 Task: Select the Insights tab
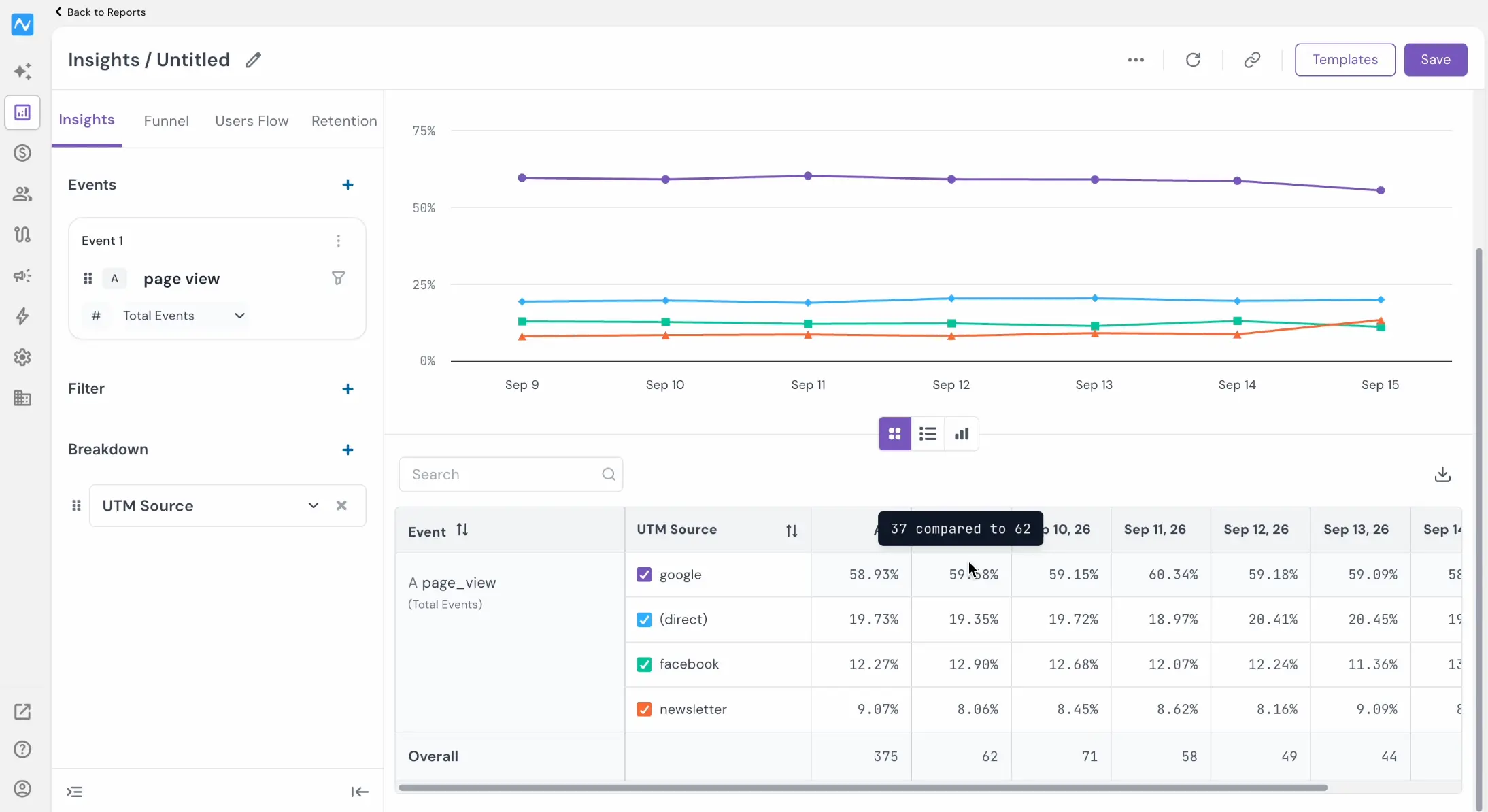point(86,120)
